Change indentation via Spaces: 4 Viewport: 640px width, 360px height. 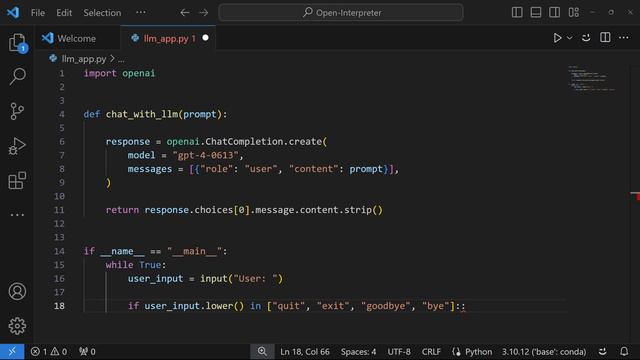(x=358, y=351)
